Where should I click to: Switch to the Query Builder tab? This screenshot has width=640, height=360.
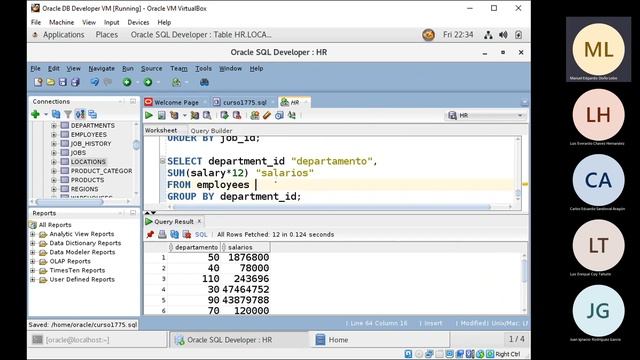[211, 131]
